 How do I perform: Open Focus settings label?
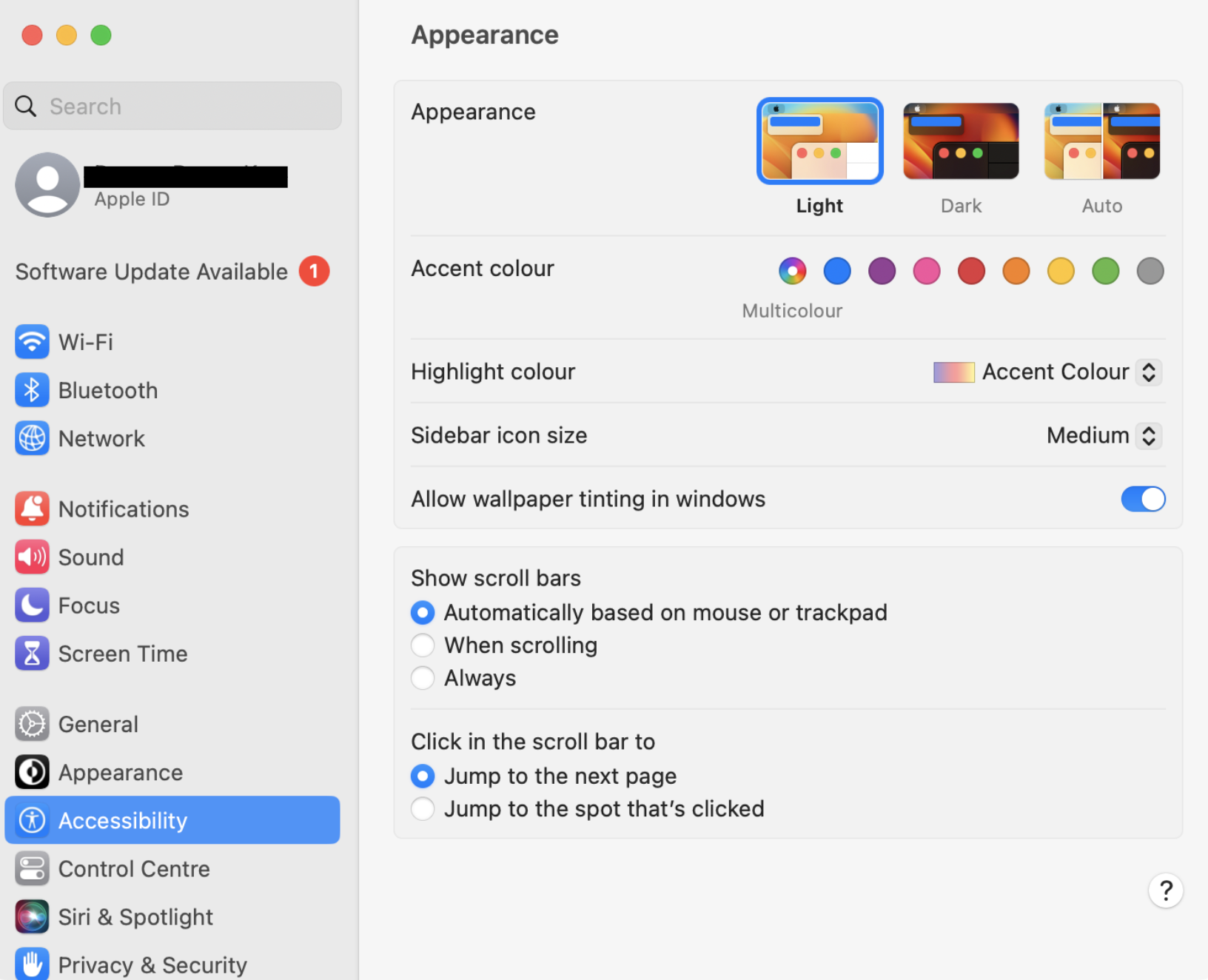click(89, 605)
